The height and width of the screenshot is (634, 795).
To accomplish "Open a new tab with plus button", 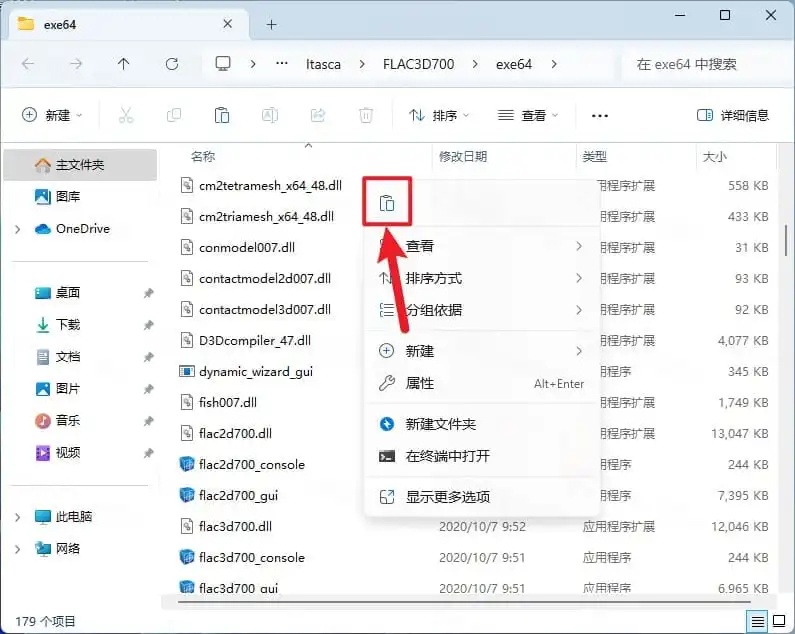I will (271, 24).
